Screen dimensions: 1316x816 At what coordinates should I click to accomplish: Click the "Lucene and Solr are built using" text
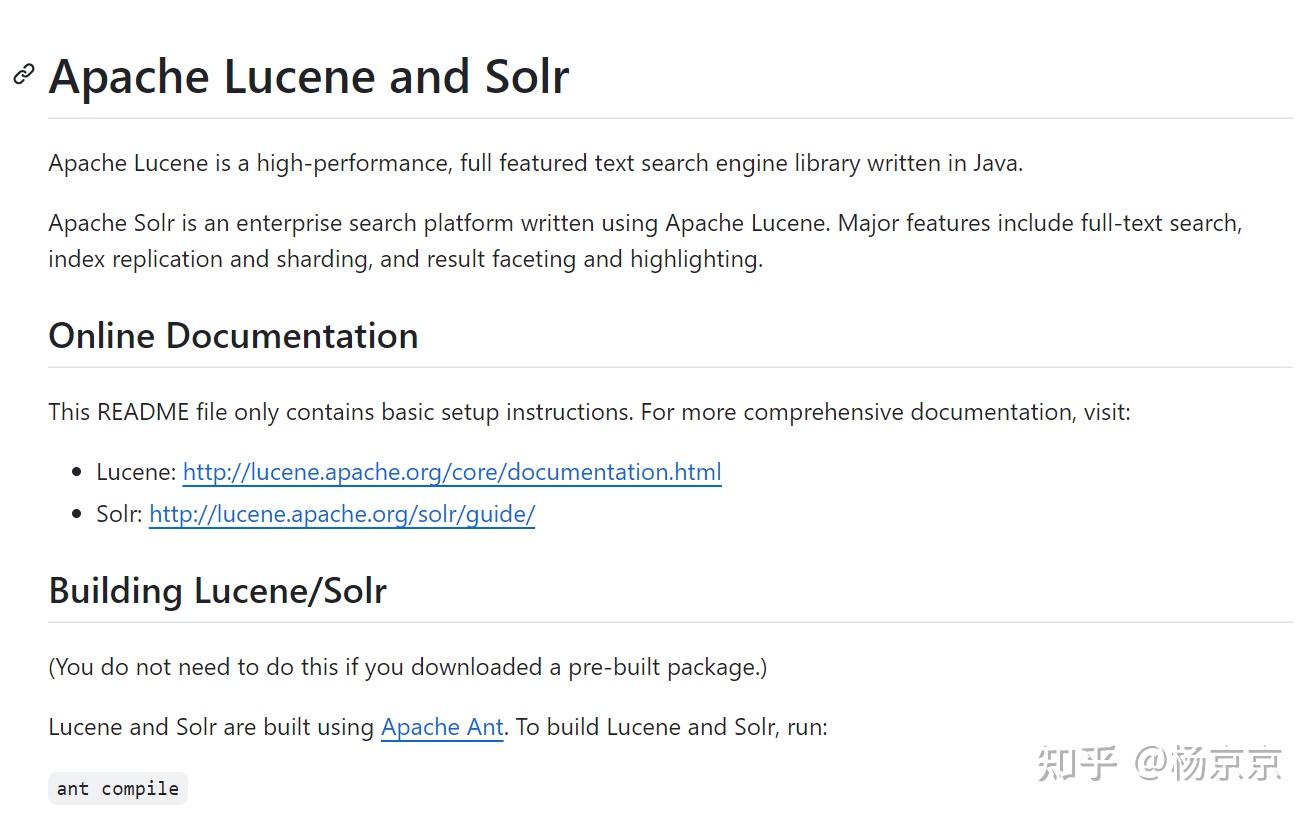coord(211,727)
